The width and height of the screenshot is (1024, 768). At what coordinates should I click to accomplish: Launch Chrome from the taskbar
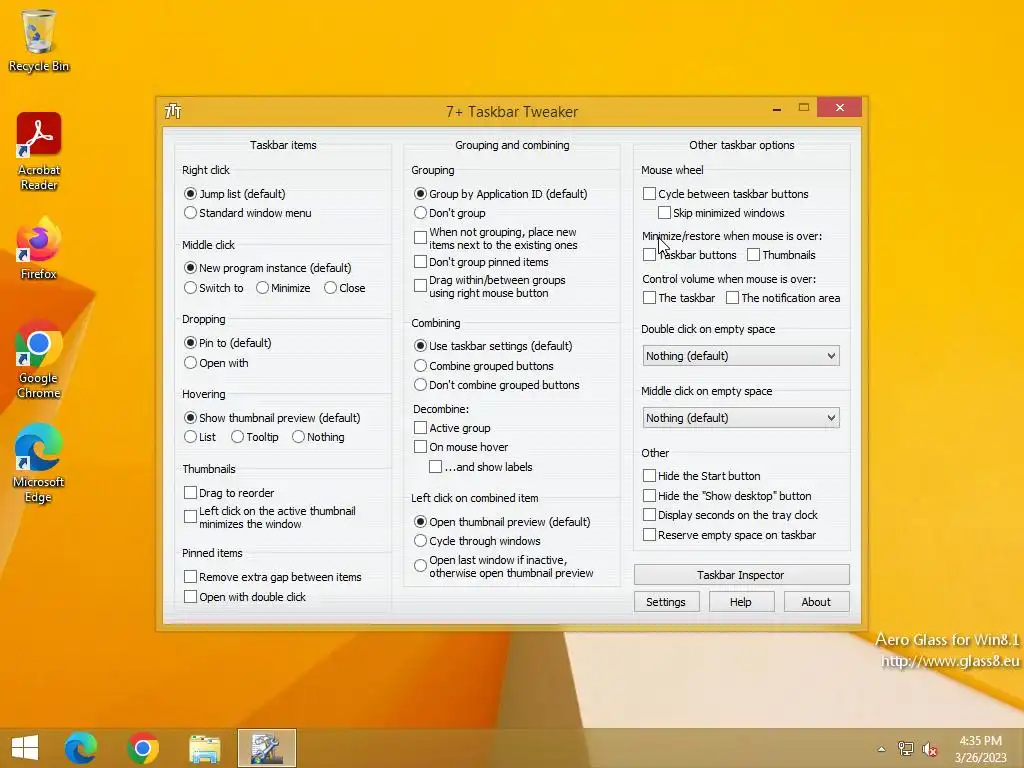click(x=143, y=748)
